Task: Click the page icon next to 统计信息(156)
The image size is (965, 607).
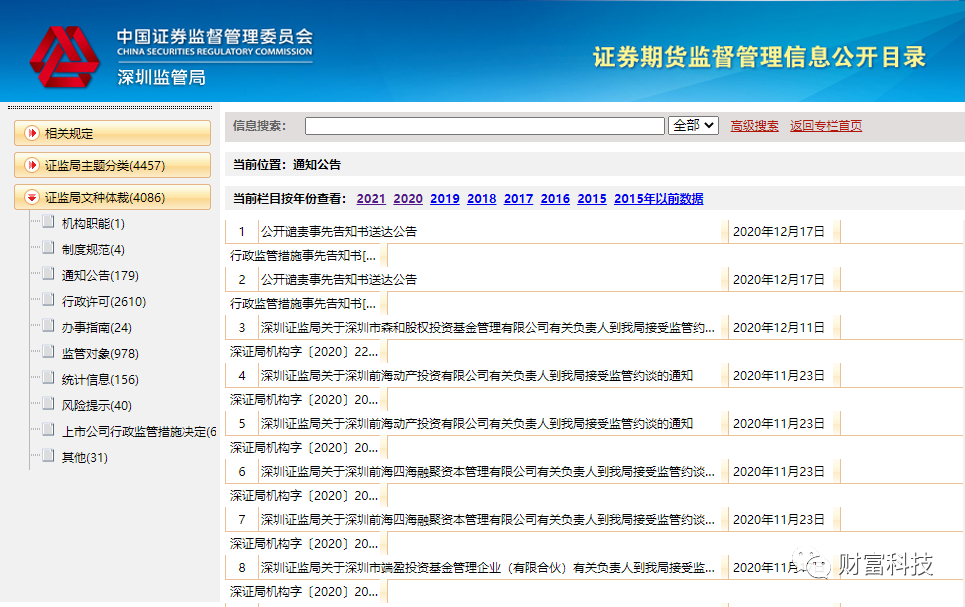Action: [48, 378]
